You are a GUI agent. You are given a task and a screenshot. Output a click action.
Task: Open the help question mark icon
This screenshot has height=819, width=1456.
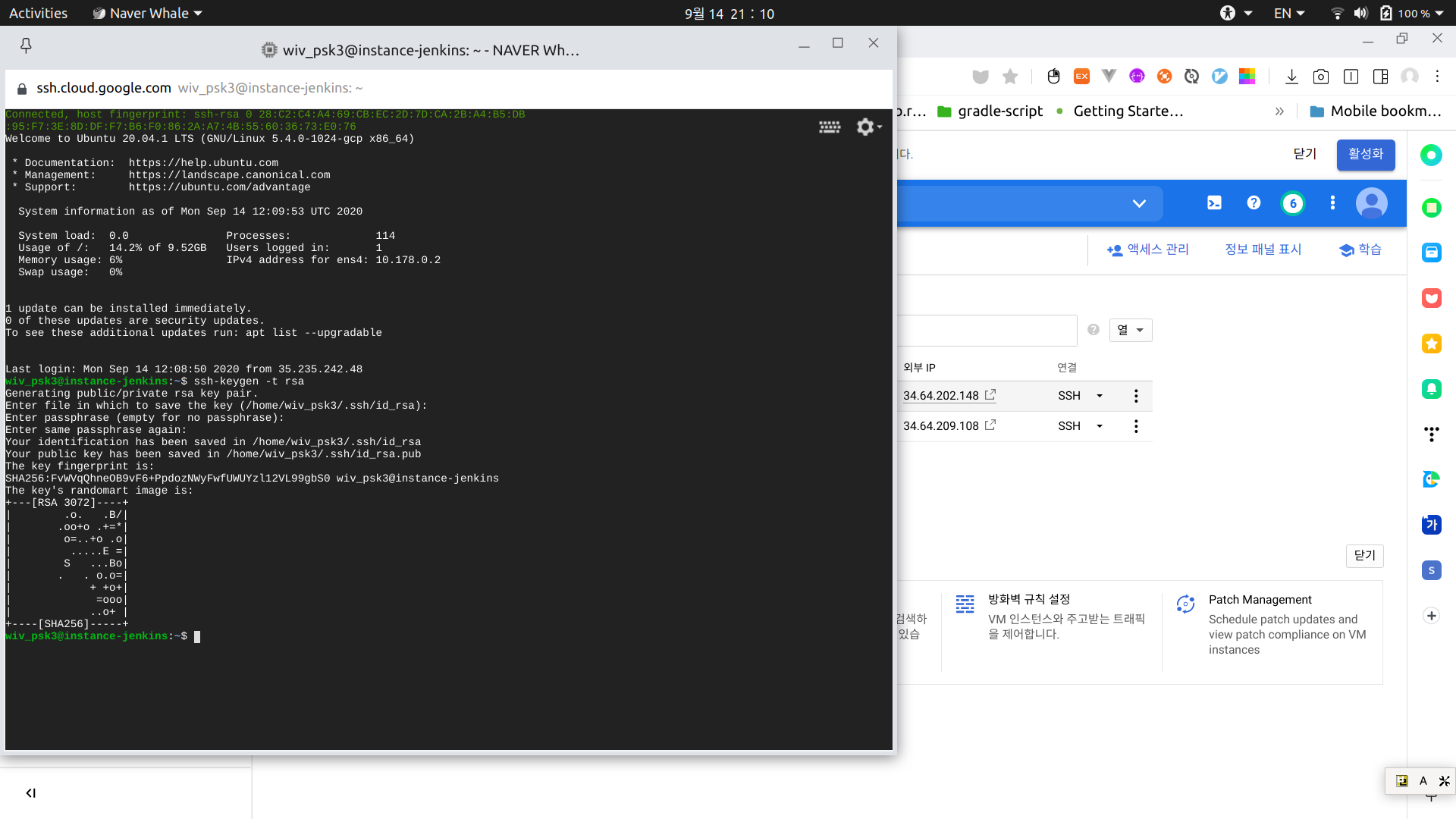tap(1254, 202)
